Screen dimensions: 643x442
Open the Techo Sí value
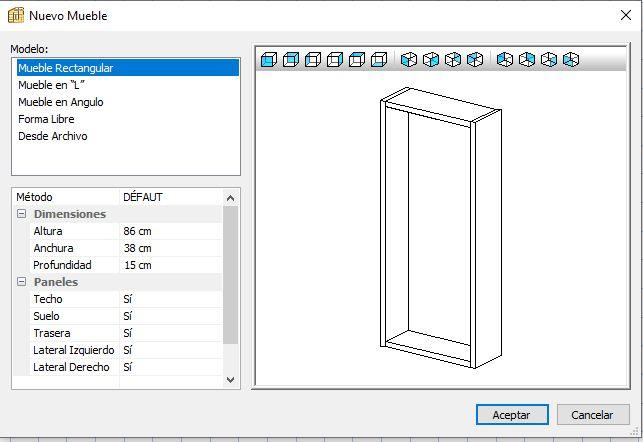click(x=171, y=299)
